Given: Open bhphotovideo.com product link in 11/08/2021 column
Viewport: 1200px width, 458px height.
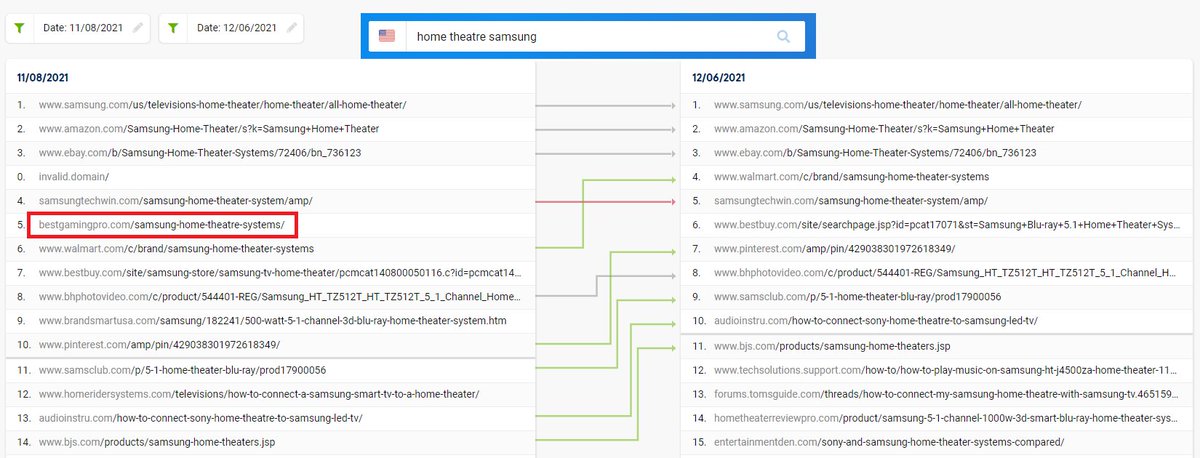Looking at the screenshot, I should point(280,296).
